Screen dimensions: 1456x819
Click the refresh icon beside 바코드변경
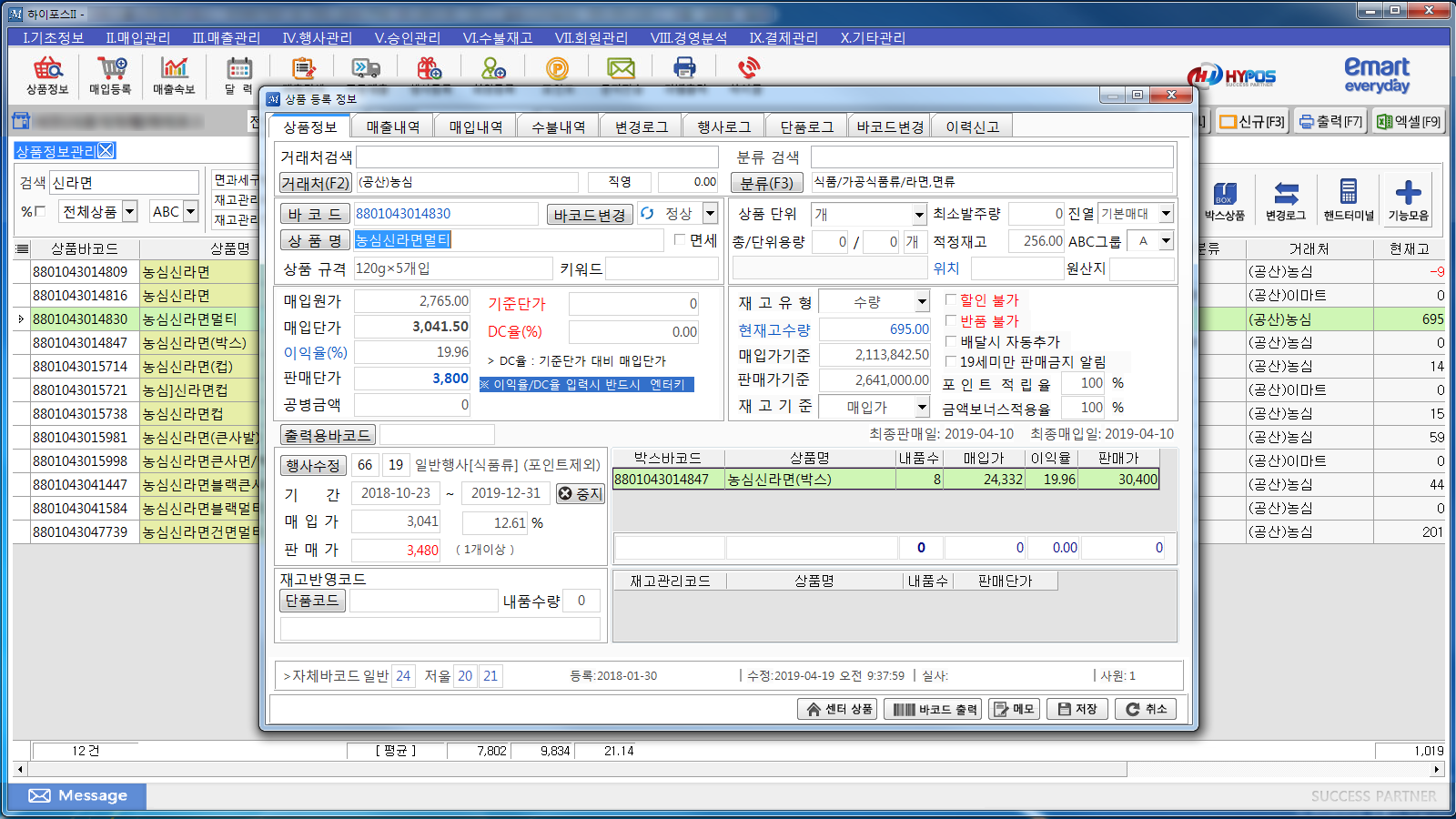(x=647, y=213)
